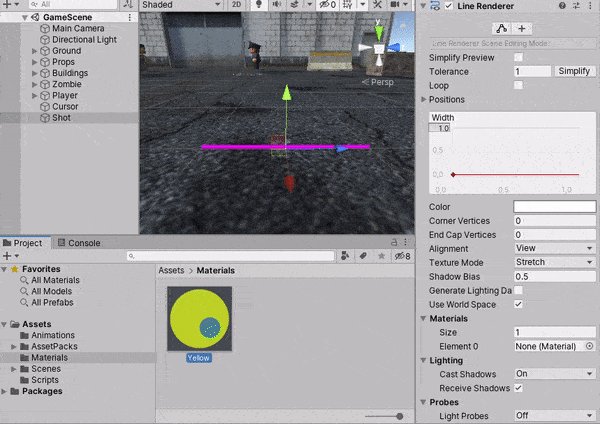The image size is (600, 424).
Task: Click the Persp projection label
Action: point(382,82)
